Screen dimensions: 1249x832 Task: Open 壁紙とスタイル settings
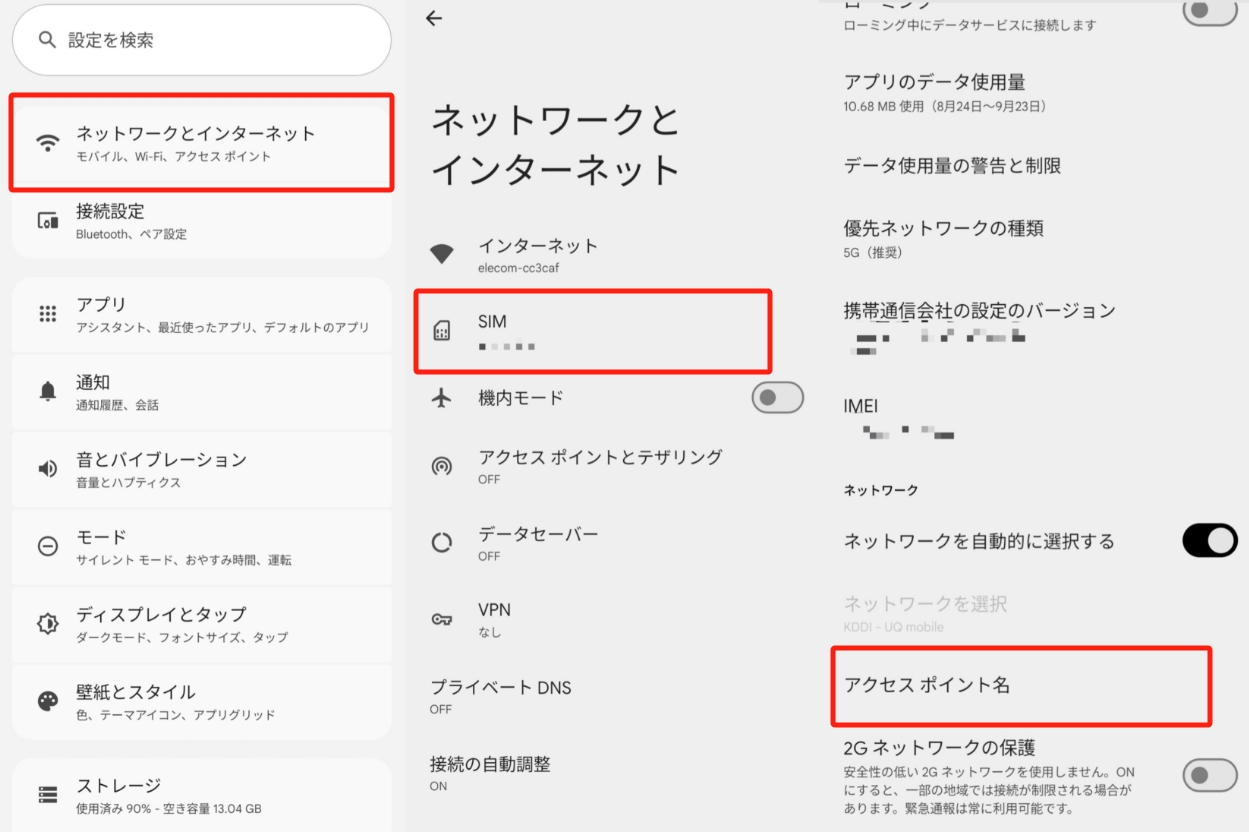(201, 701)
